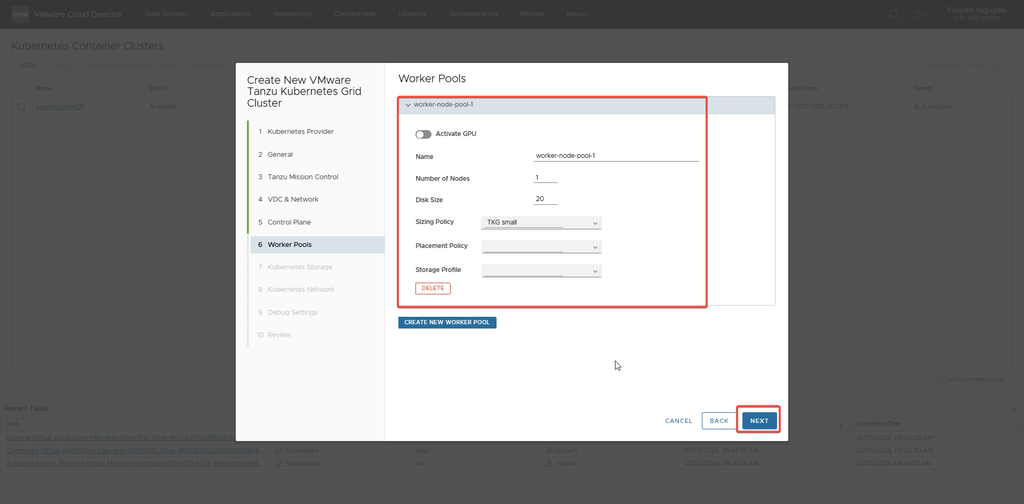Click the worker pool Name field
Screen dimensions: 1024x504
[616, 156]
